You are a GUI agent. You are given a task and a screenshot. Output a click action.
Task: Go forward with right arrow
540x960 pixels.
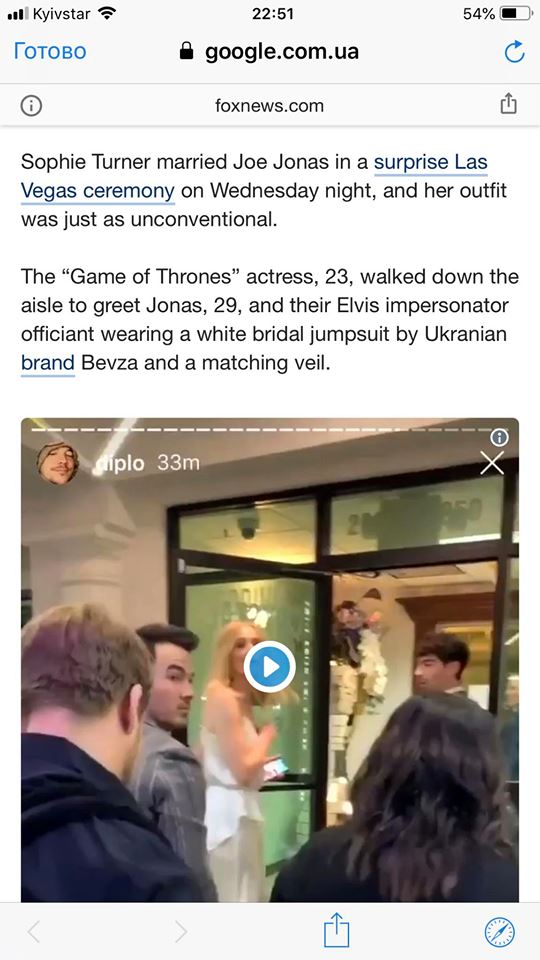click(x=181, y=932)
